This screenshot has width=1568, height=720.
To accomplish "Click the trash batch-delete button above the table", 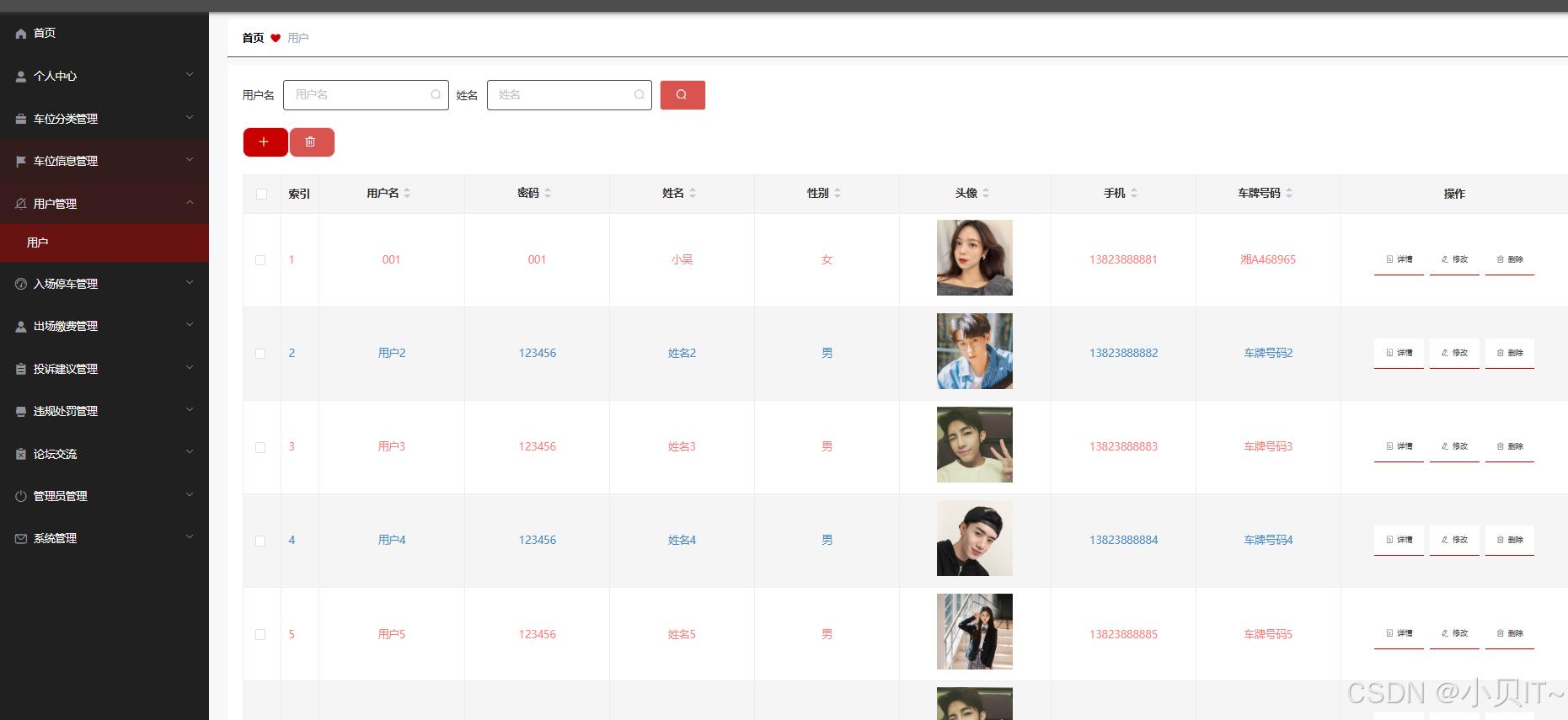I will point(312,142).
